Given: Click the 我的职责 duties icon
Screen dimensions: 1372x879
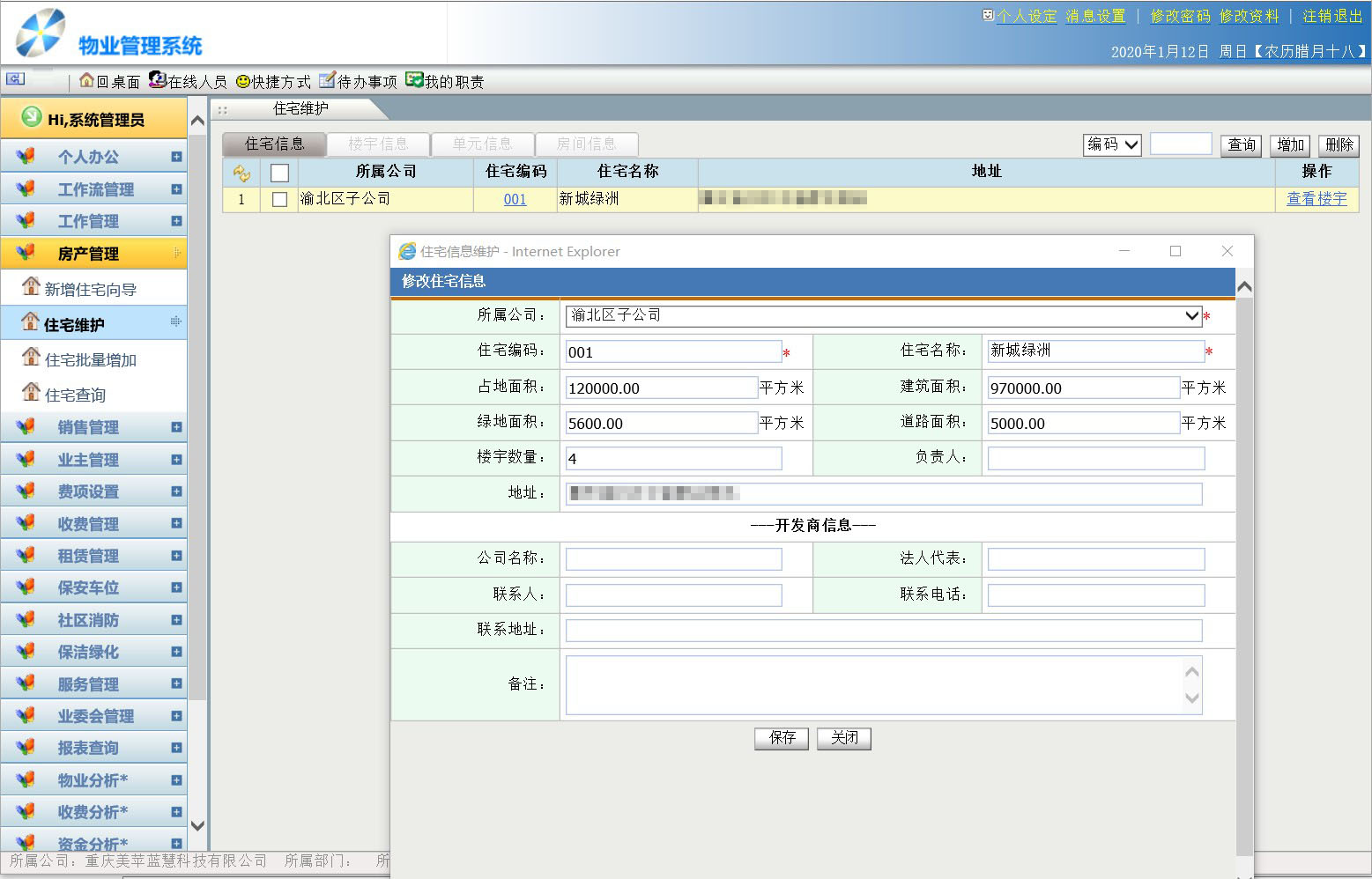Looking at the screenshot, I should tap(414, 80).
